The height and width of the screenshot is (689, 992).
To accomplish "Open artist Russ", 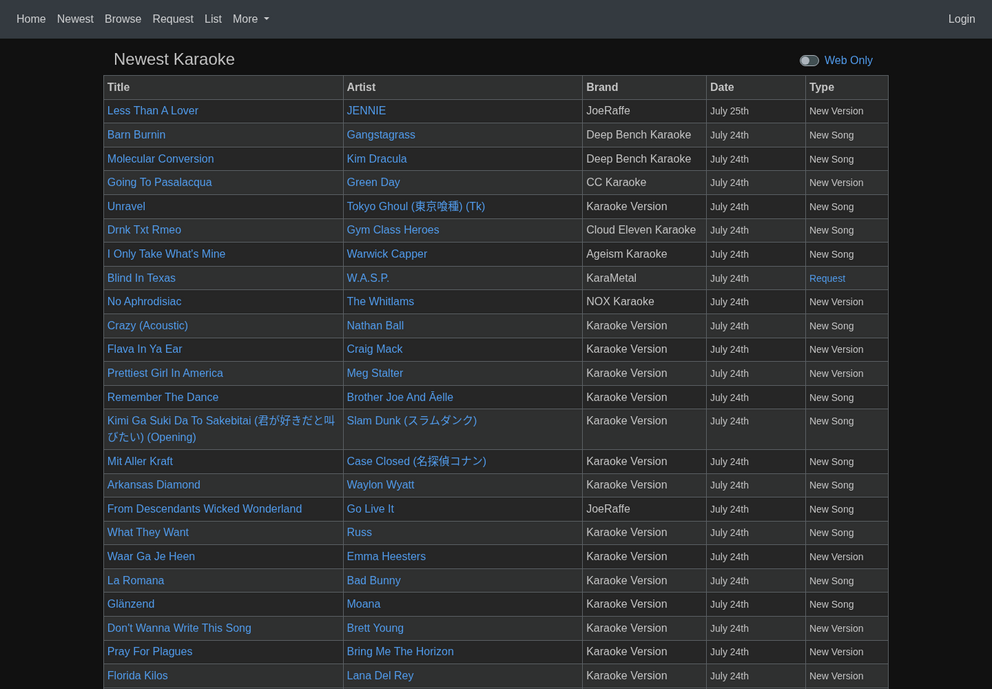I will 359,533.
